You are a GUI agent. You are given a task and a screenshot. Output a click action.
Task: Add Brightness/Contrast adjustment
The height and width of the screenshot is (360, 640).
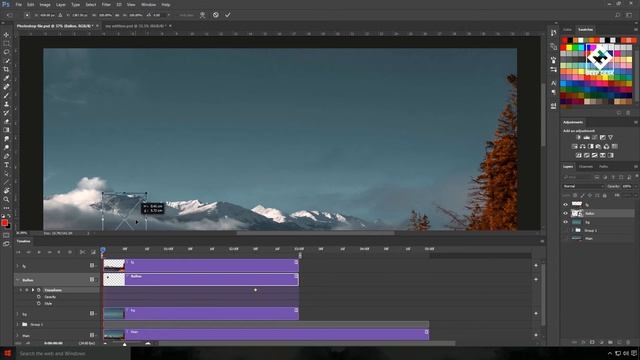click(x=578, y=138)
